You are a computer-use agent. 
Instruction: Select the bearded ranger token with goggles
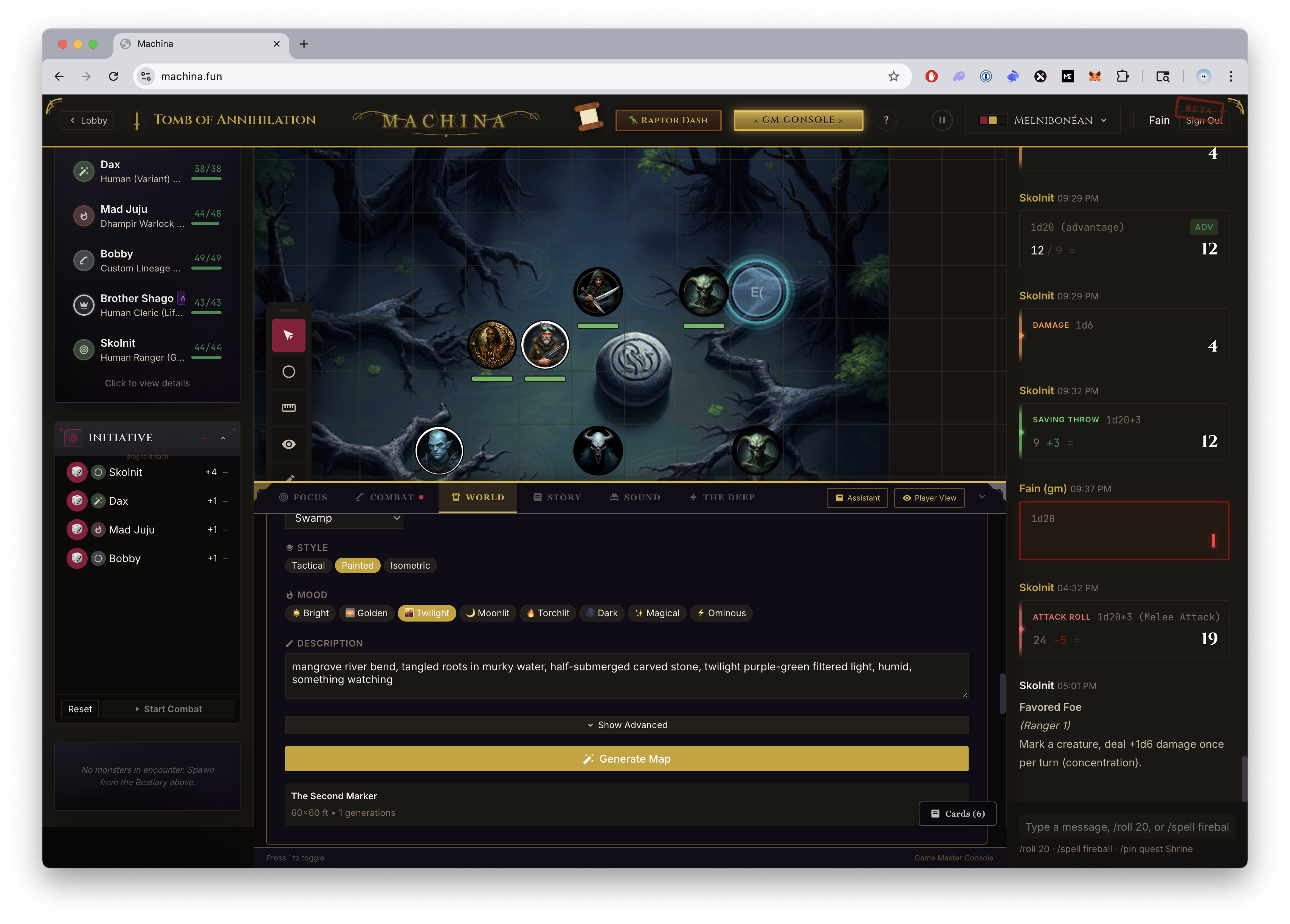[544, 344]
